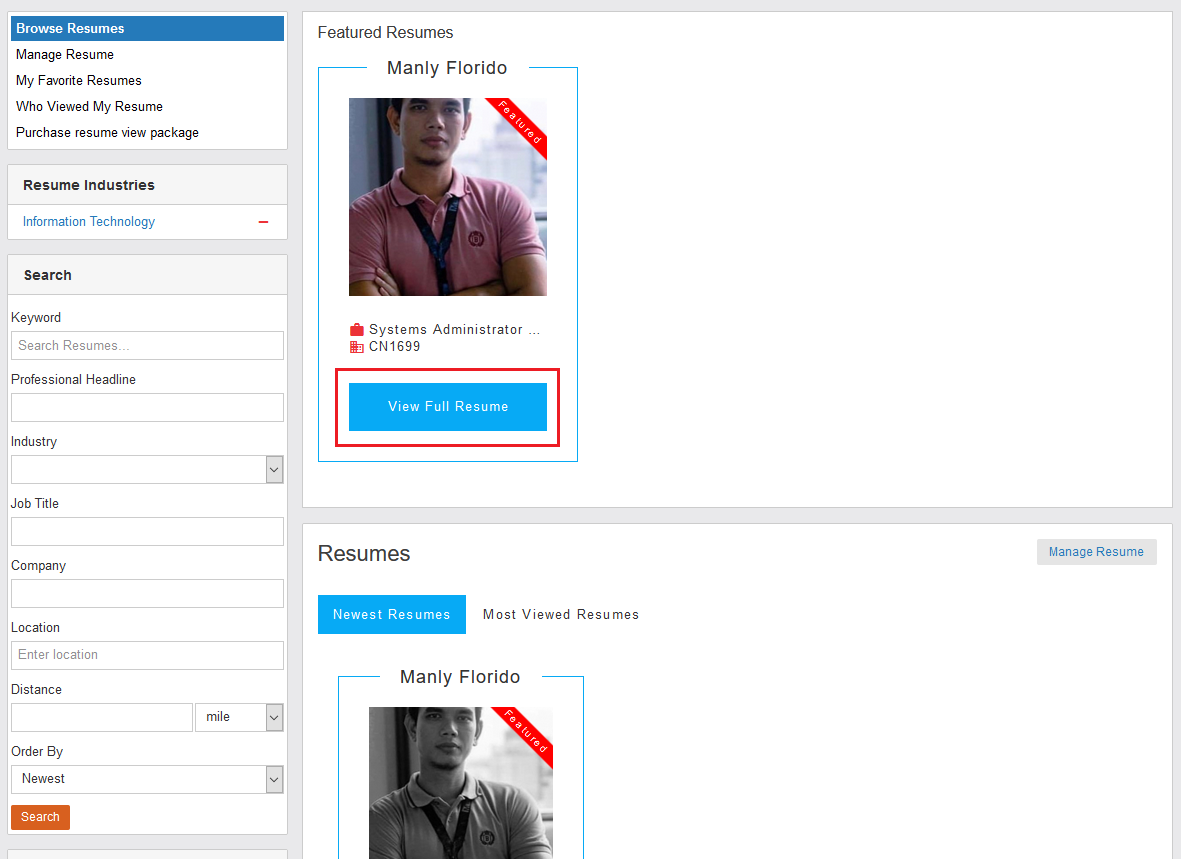The image size is (1181, 859).
Task: Click the Featured ribbon on the grayscale photo
Action: click(527, 732)
